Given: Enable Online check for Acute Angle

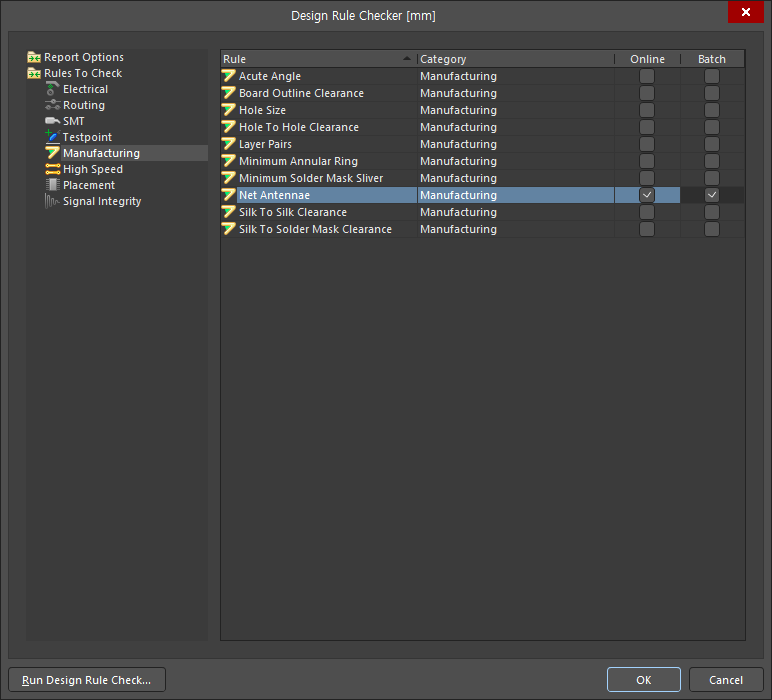Looking at the screenshot, I should click(x=647, y=76).
